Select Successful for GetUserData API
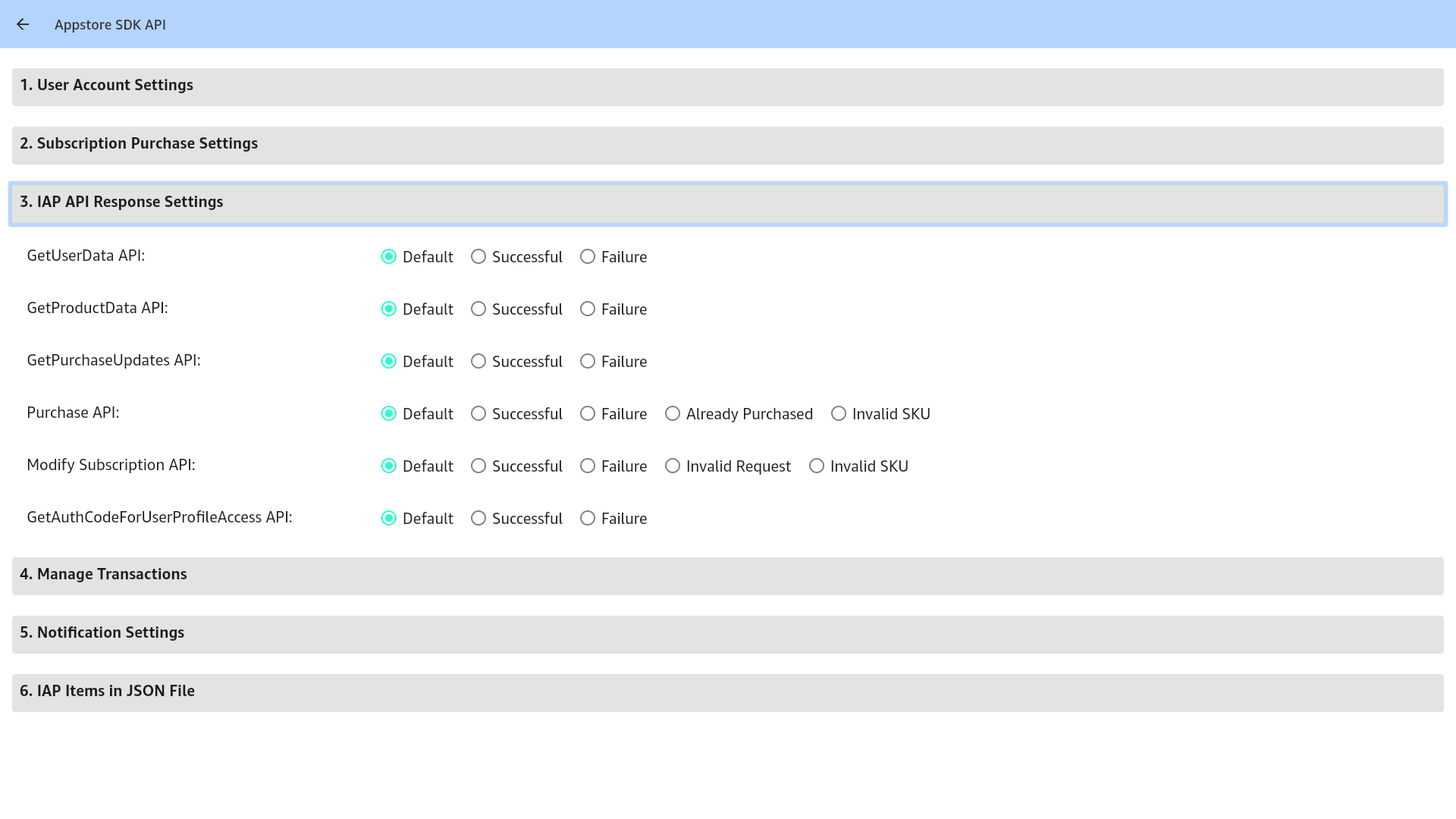 pyautogui.click(x=478, y=257)
